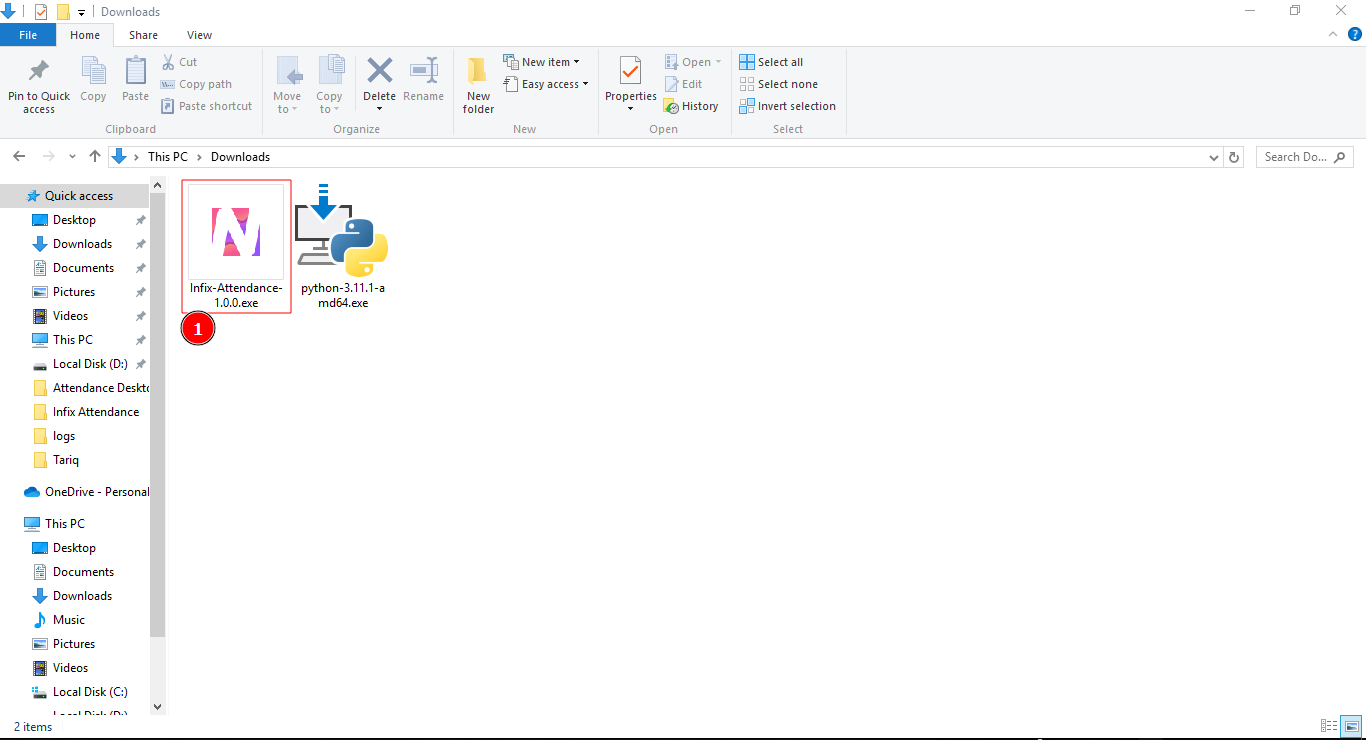Open Quick Access Toolbar customize arrow
Screen dimensions: 1366x740
81,13
